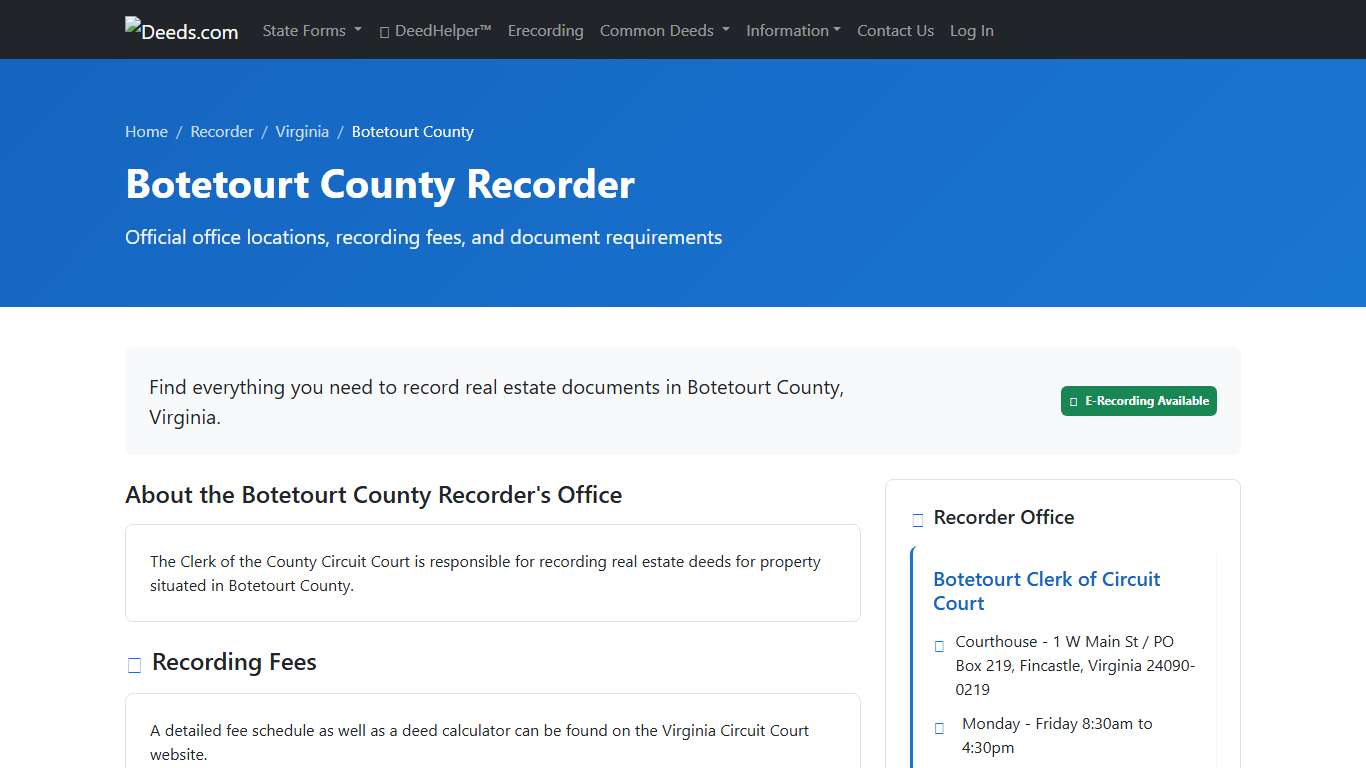Click the Deeds.com logo

181,29
